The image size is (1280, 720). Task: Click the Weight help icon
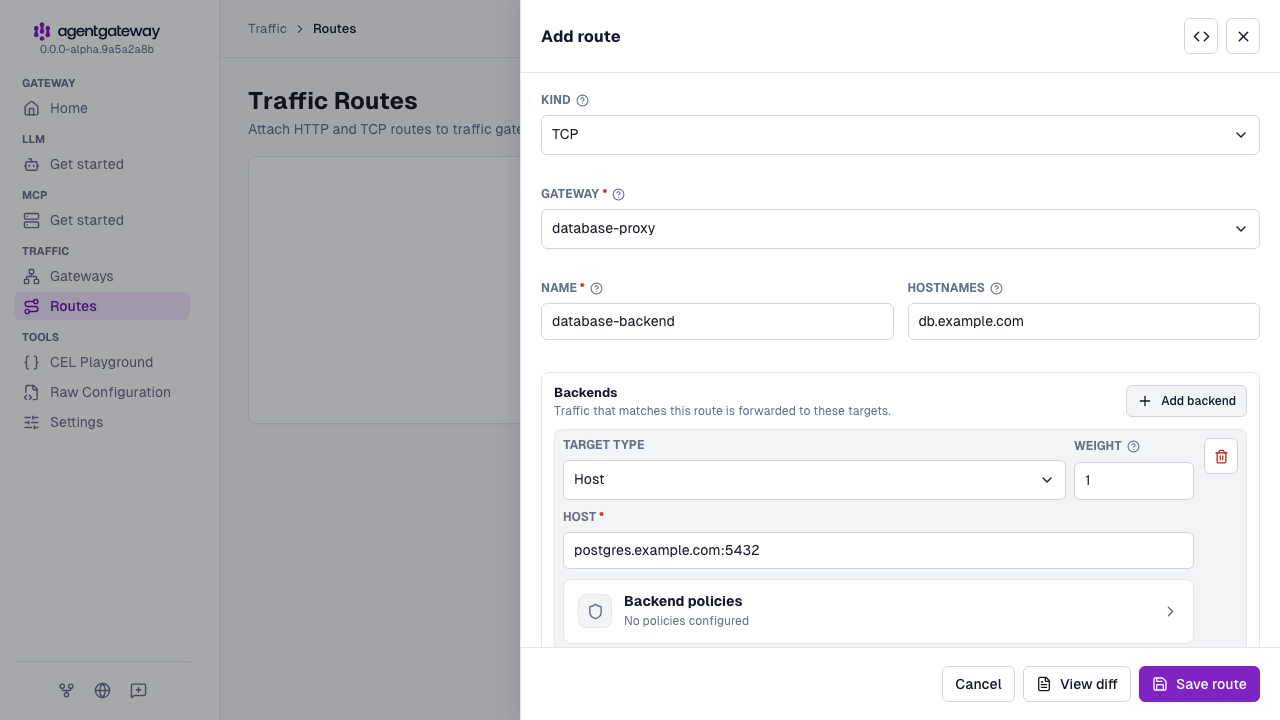click(x=1133, y=447)
